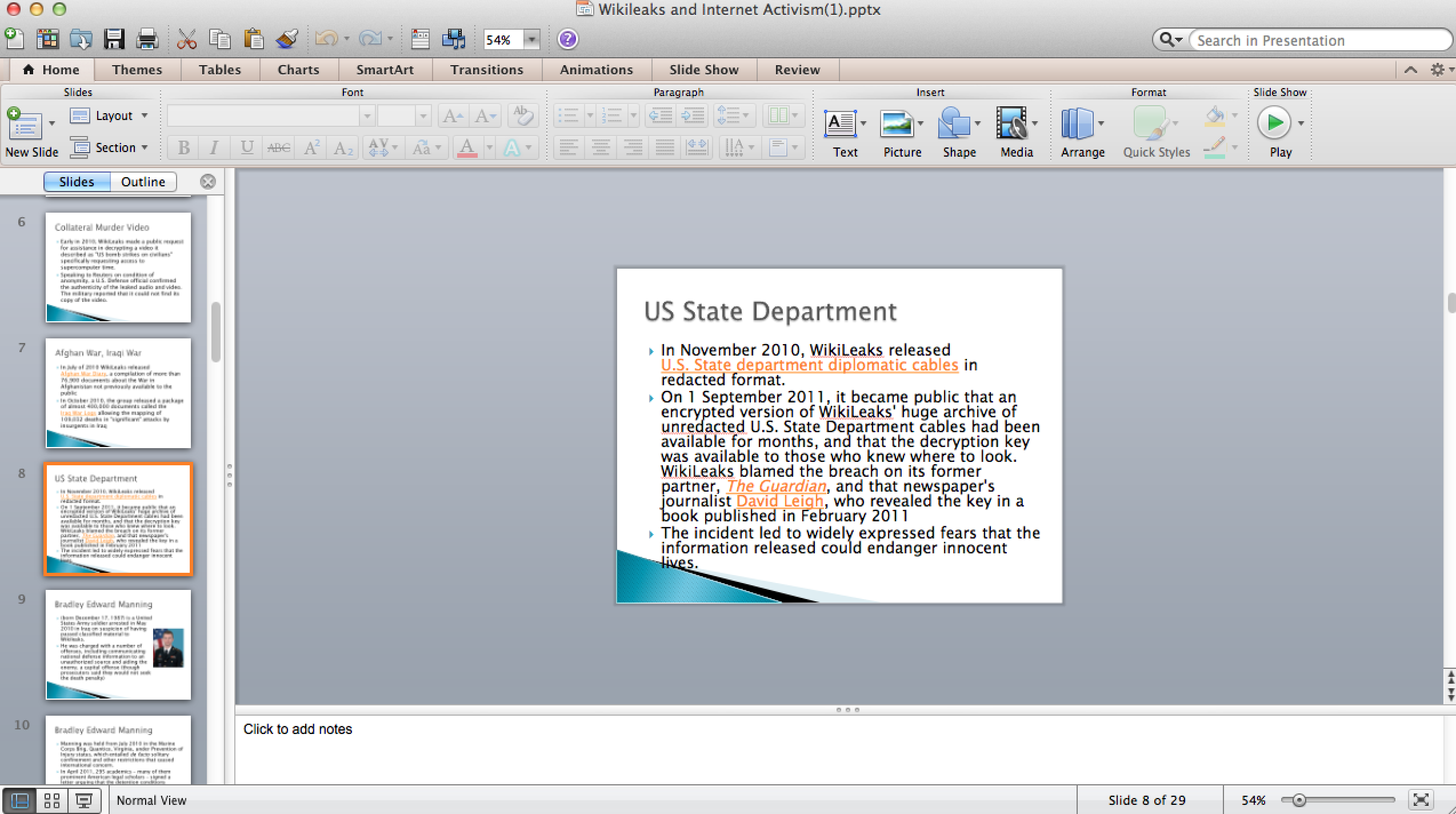Open the Transitions tab
Viewport: 1456px width, 814px height.
click(486, 70)
